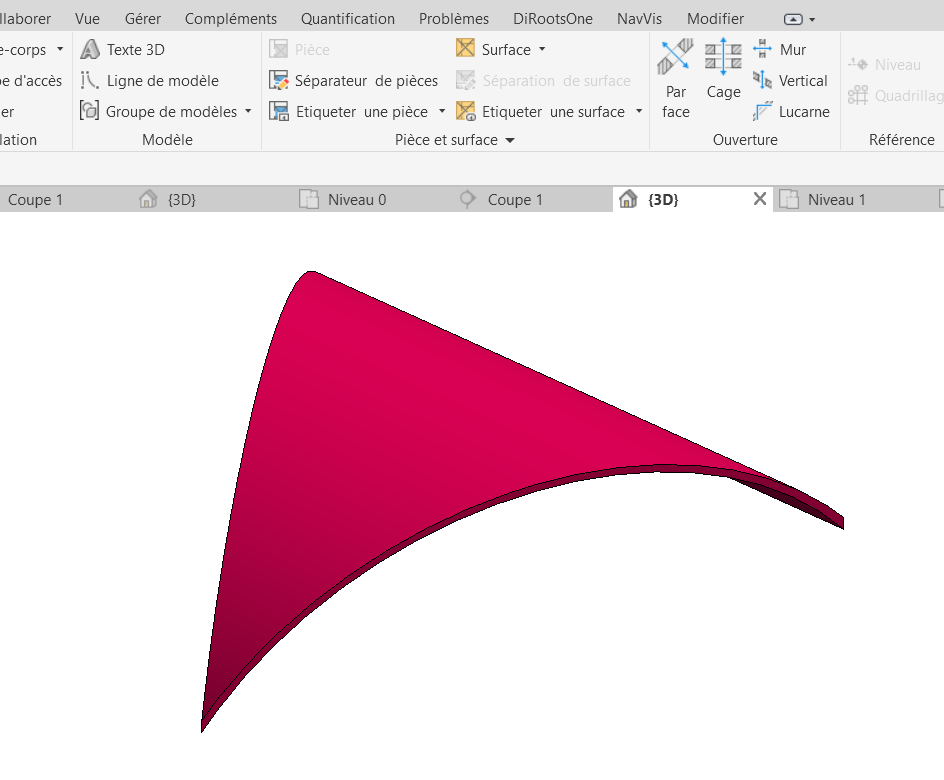Open the Modifier ribbon tab
Screen dimensions: 944x780
715,18
